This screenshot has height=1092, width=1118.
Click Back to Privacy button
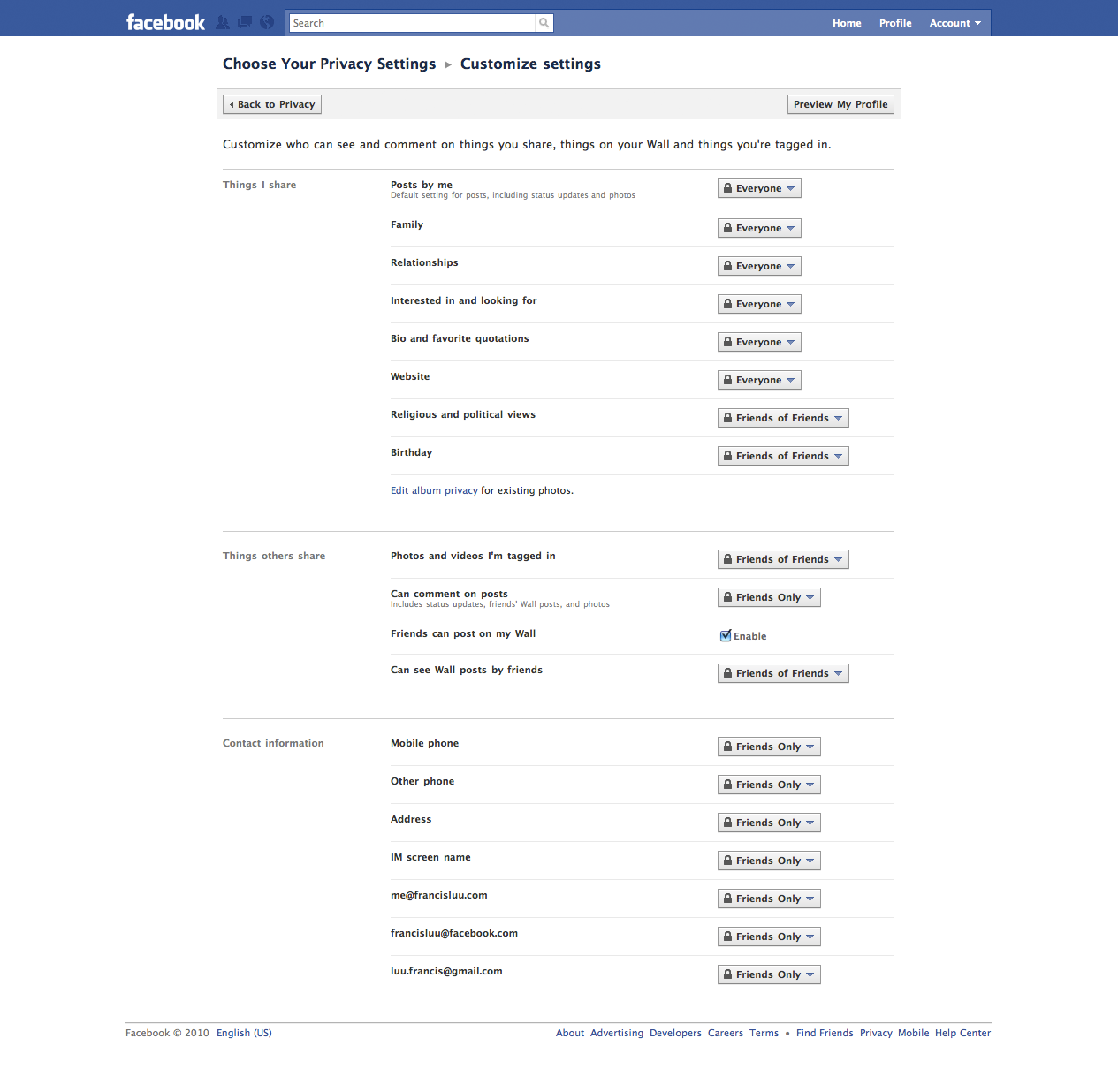272,104
